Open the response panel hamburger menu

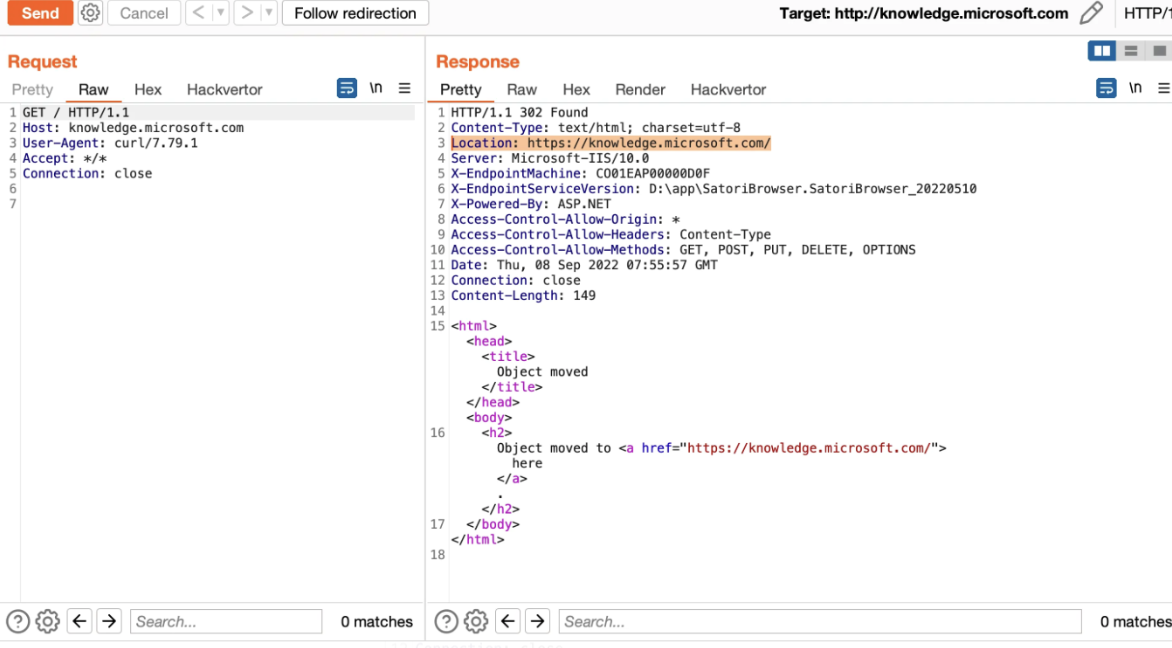[1163, 88]
